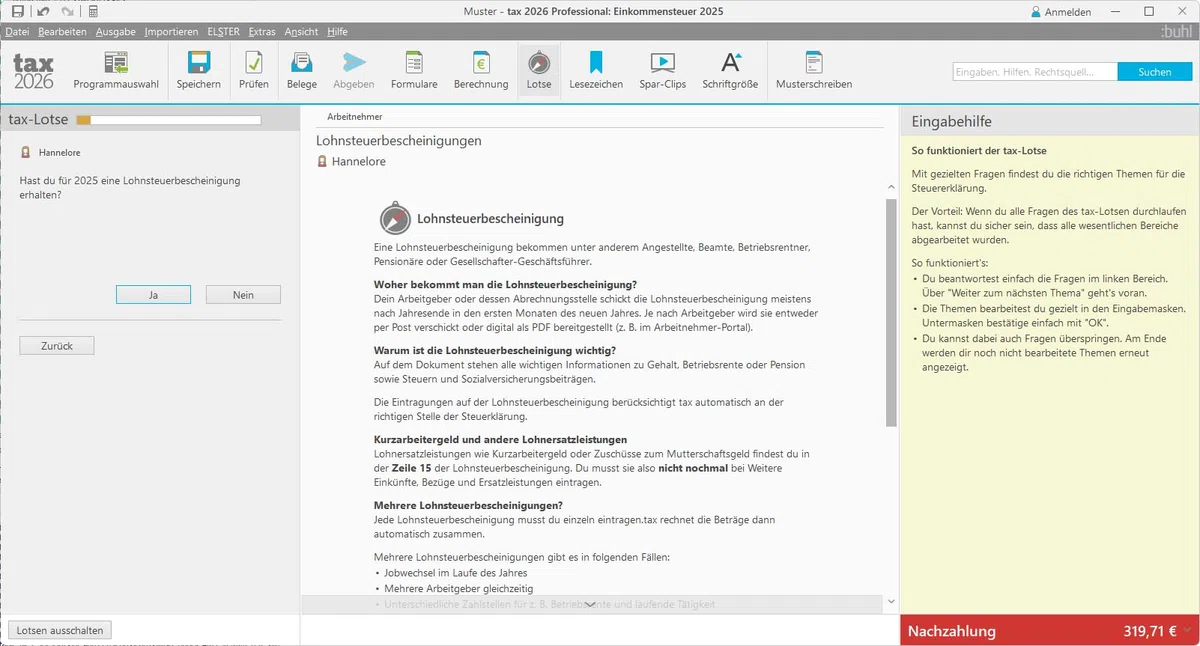Toggle the Lotse compass toolbar button

click(x=538, y=70)
